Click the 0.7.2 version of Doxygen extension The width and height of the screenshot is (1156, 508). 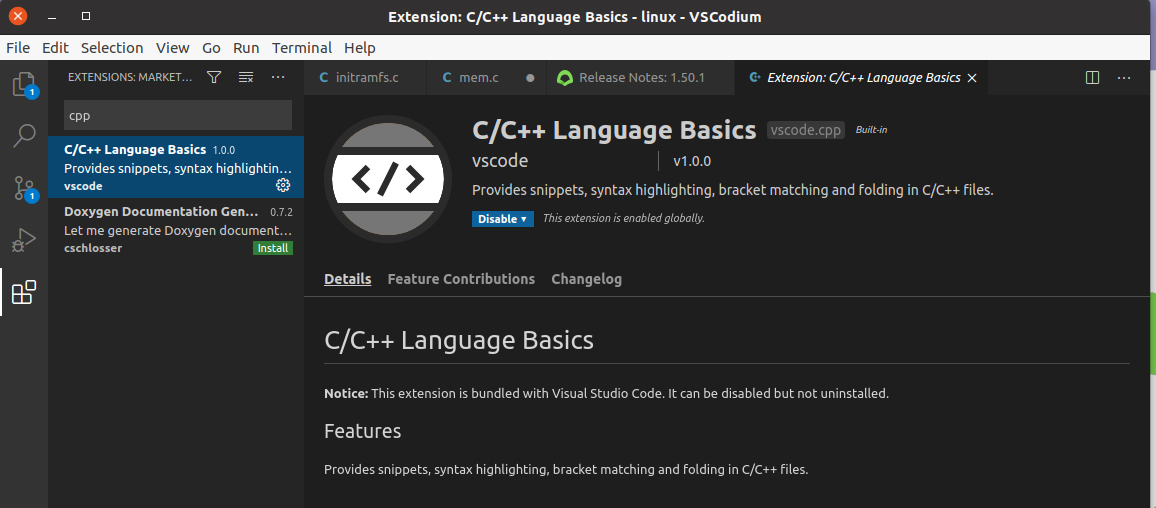point(281,212)
